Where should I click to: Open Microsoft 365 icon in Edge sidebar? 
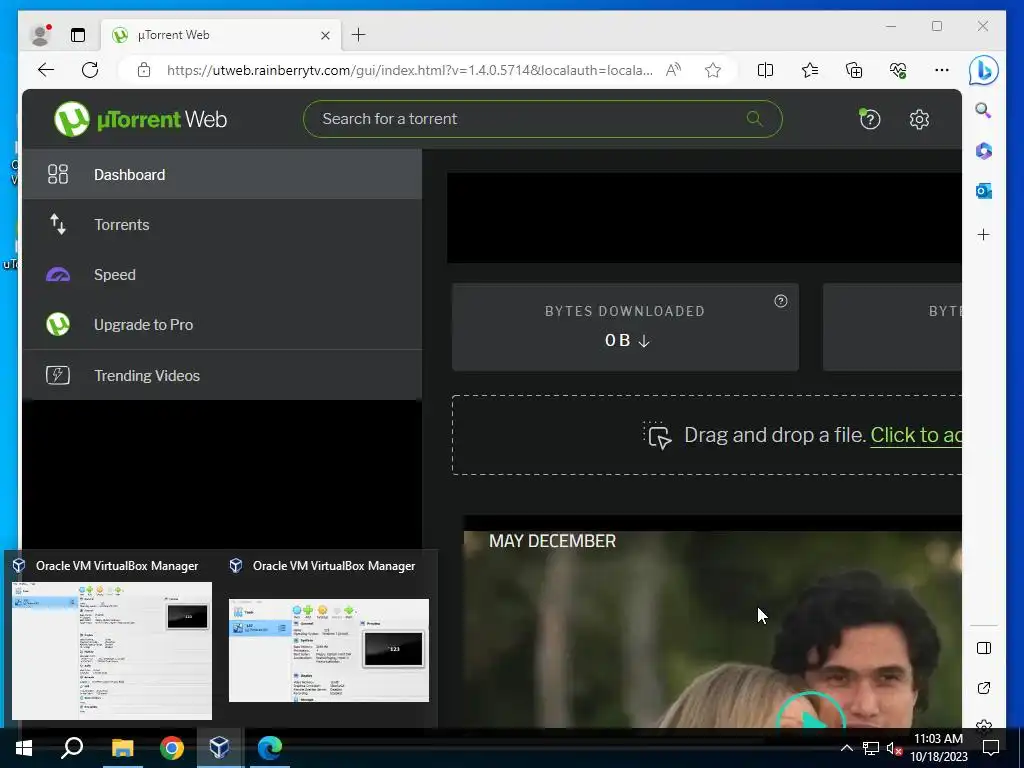coord(984,151)
